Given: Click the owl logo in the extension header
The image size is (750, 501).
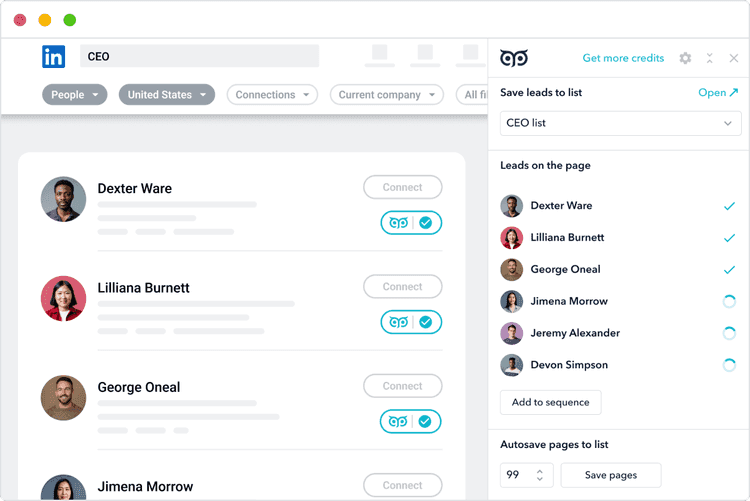Looking at the screenshot, I should point(514,58).
